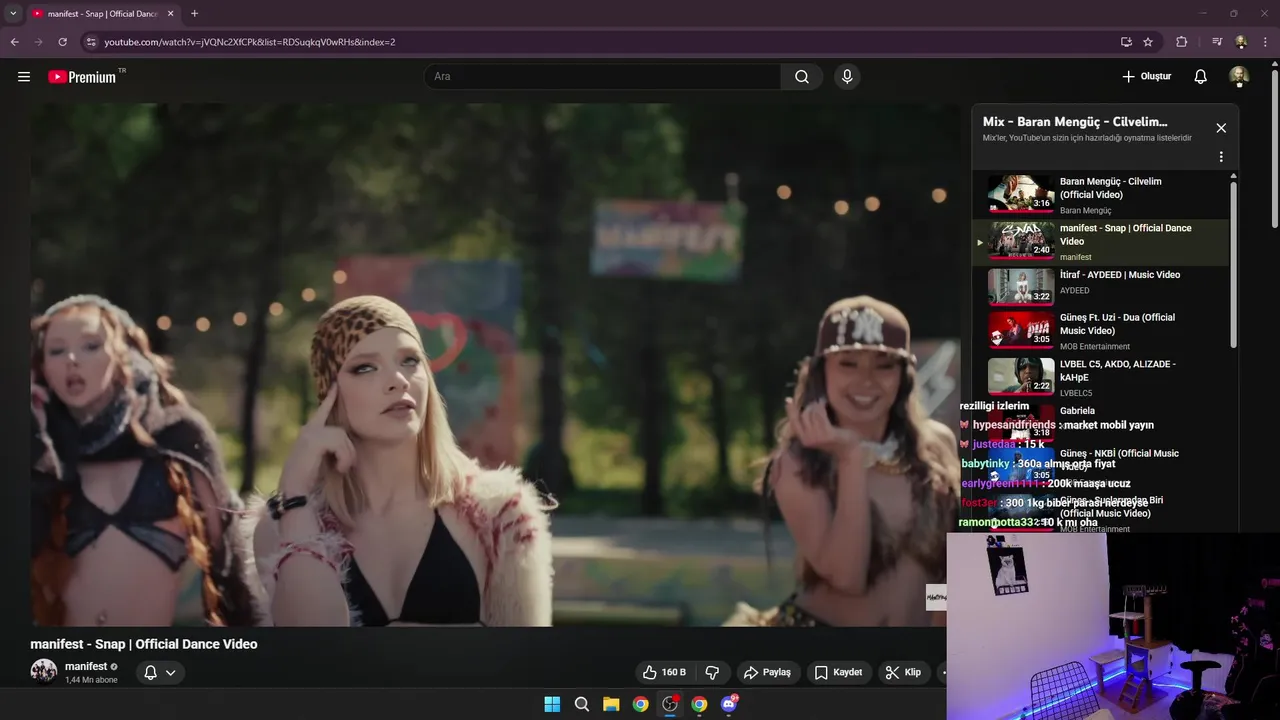
Task: Open YouTube account avatar menu
Action: 1239,77
